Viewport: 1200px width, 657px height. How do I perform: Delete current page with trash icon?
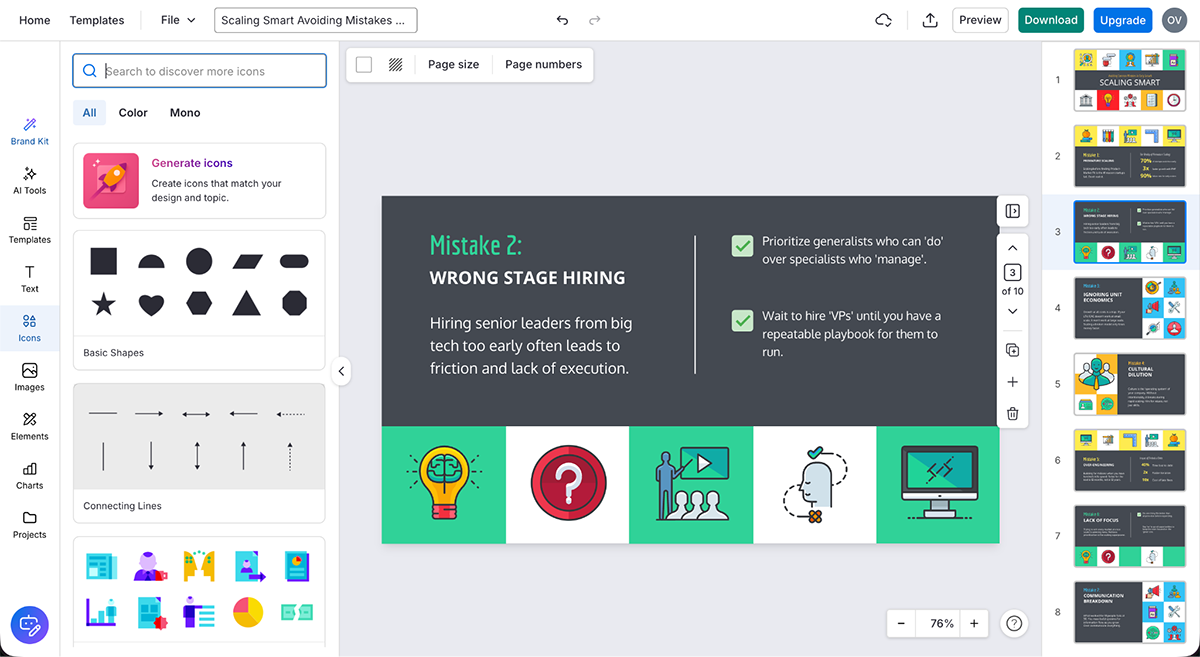click(1012, 413)
